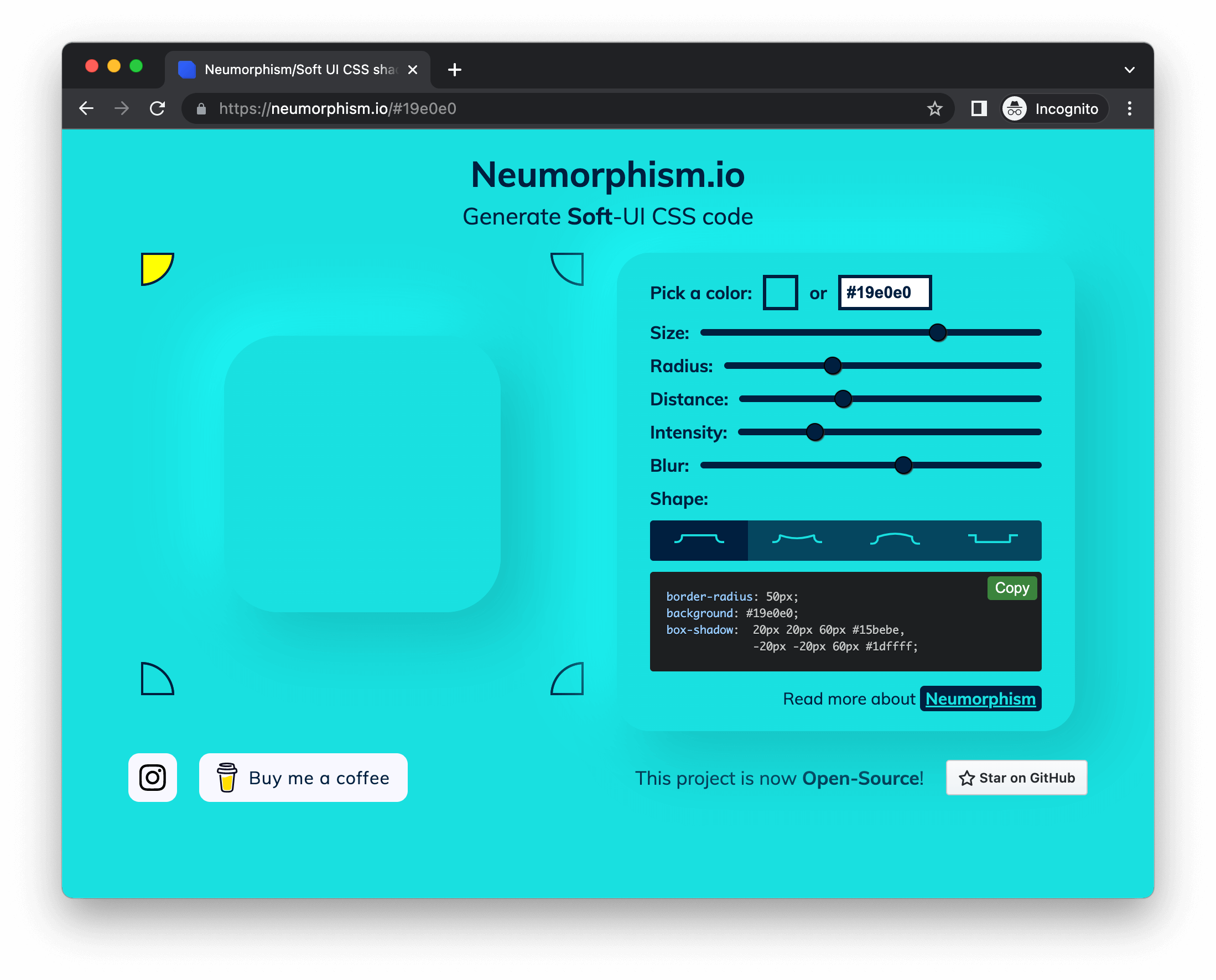Choose the pressed shape option
The height and width of the screenshot is (980, 1216).
click(x=992, y=540)
